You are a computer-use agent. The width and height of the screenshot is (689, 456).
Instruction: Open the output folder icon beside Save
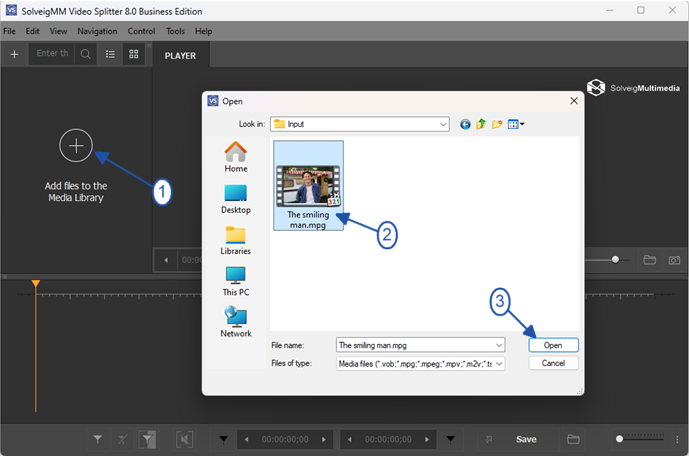click(x=573, y=439)
